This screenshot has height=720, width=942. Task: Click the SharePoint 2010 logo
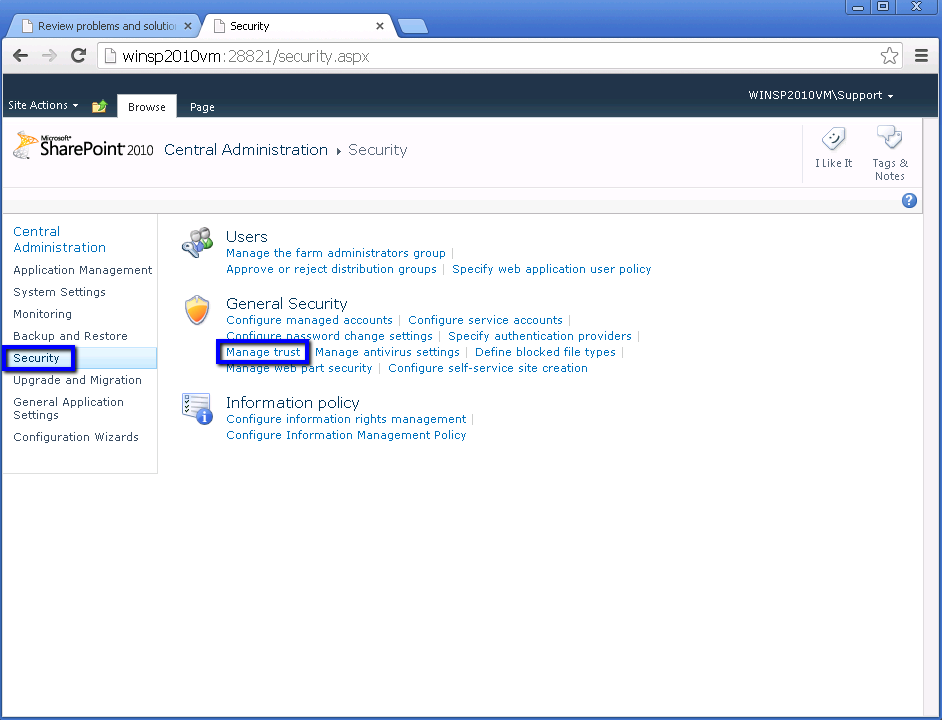click(x=83, y=147)
